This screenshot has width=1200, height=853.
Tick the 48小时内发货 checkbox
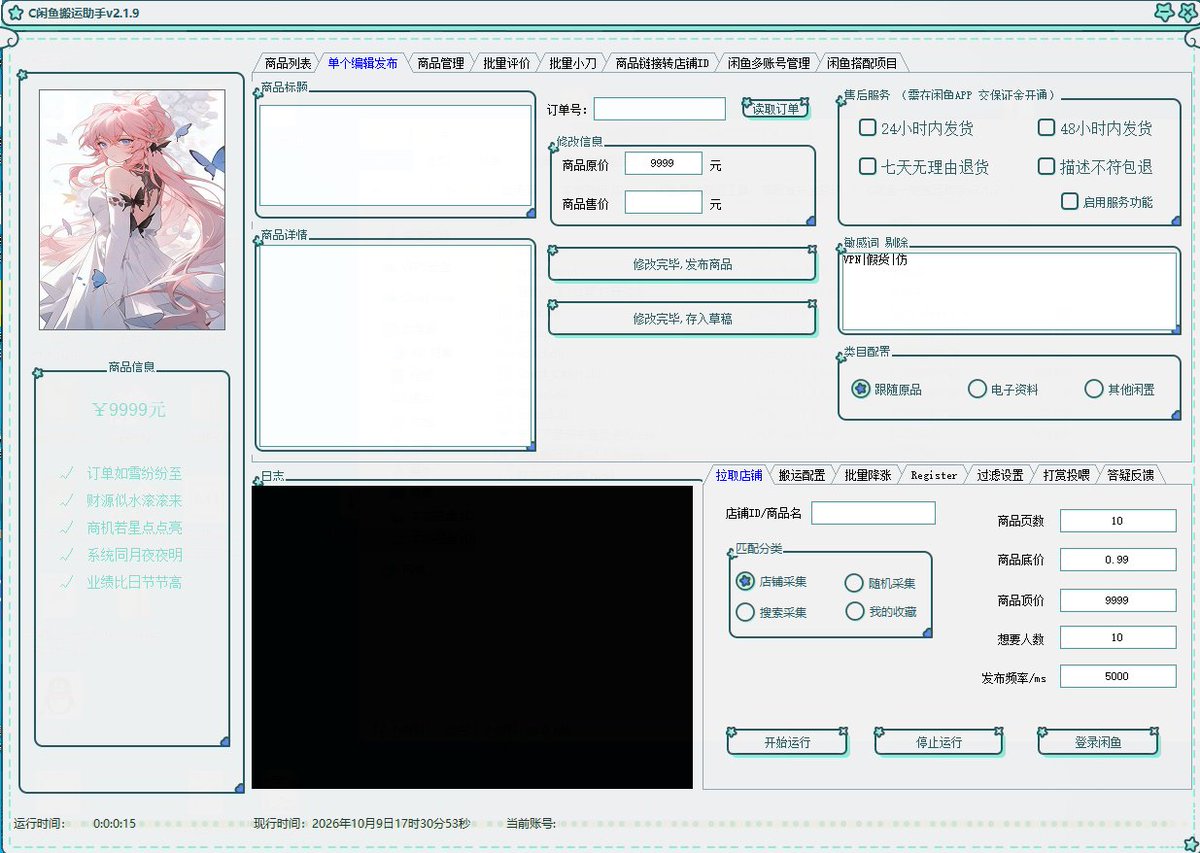point(1046,128)
